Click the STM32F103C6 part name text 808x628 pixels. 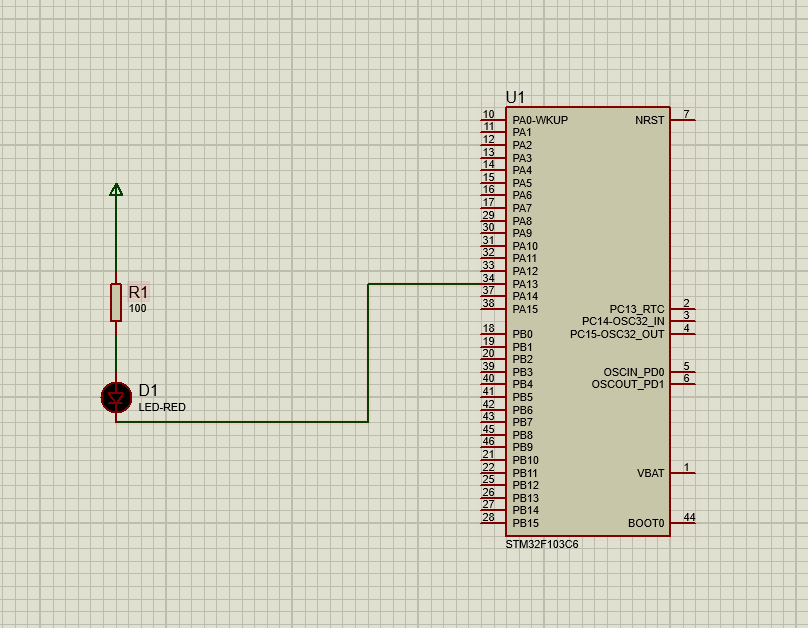coord(542,545)
